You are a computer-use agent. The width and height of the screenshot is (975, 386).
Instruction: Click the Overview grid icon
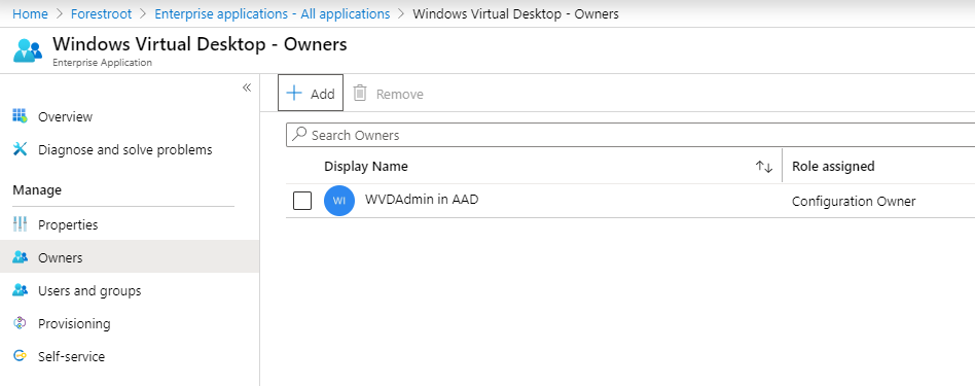pos(20,116)
